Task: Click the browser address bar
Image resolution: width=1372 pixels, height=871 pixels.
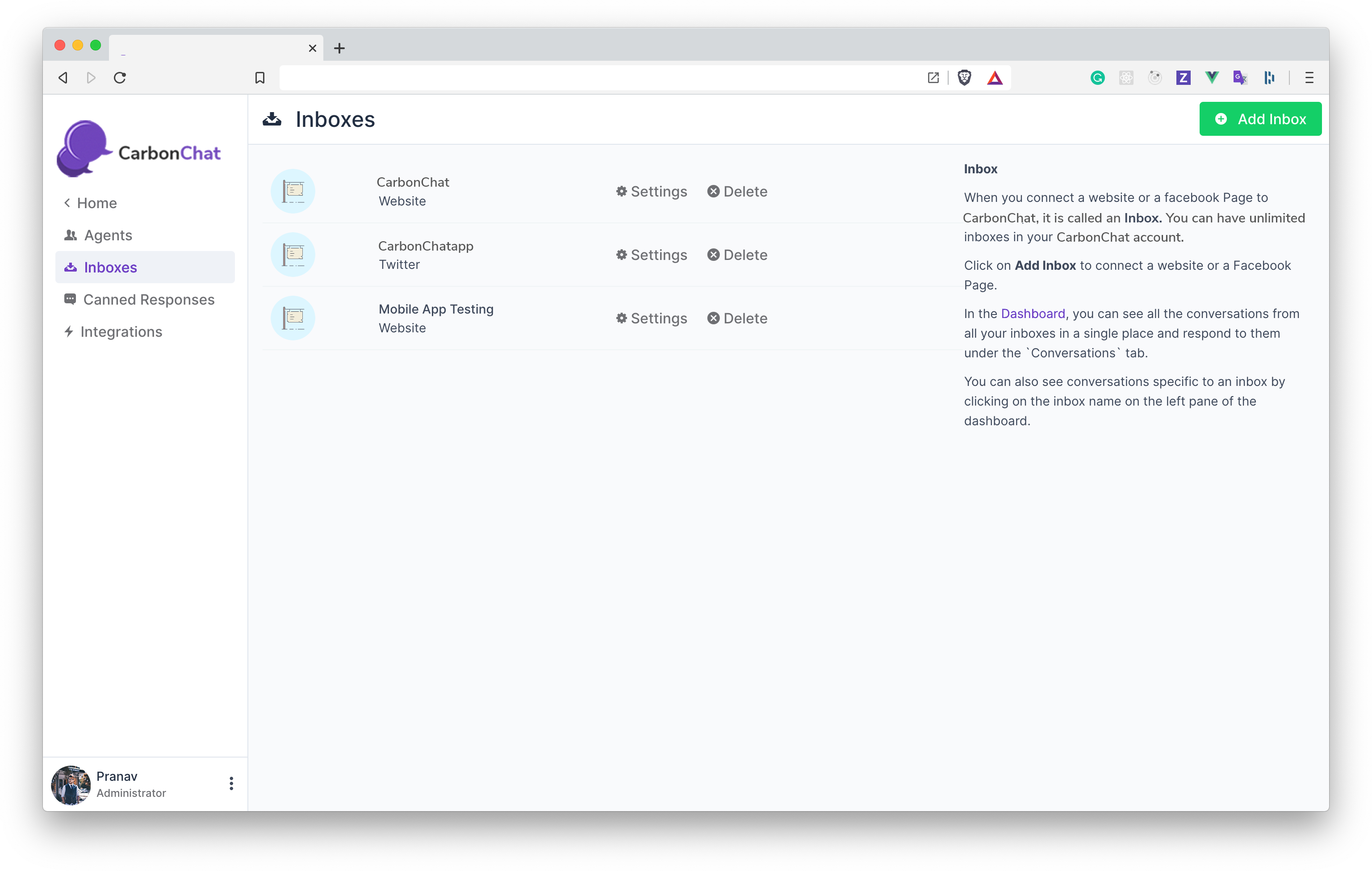Action: [598, 77]
